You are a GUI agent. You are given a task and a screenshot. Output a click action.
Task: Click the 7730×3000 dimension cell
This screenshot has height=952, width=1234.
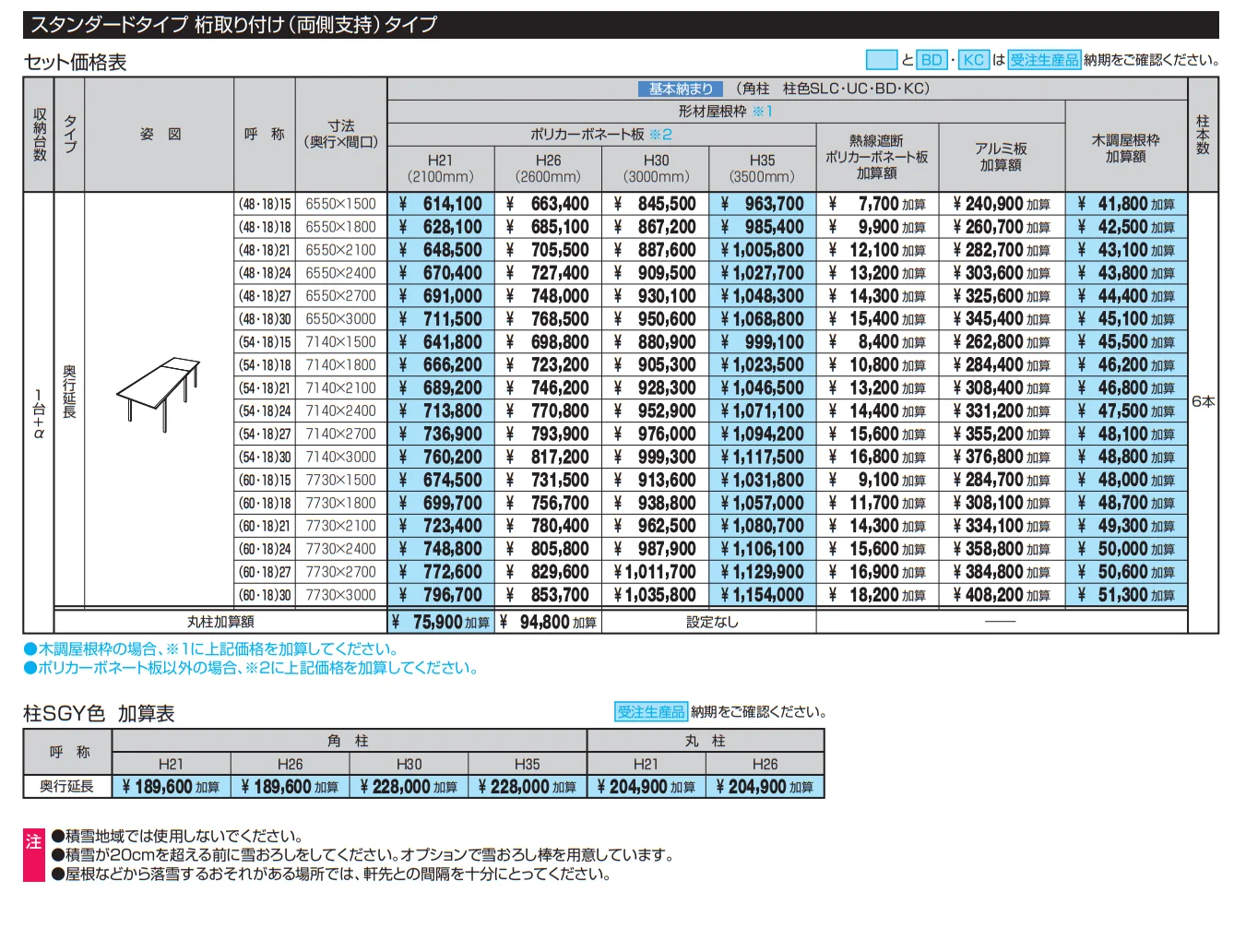click(x=341, y=595)
